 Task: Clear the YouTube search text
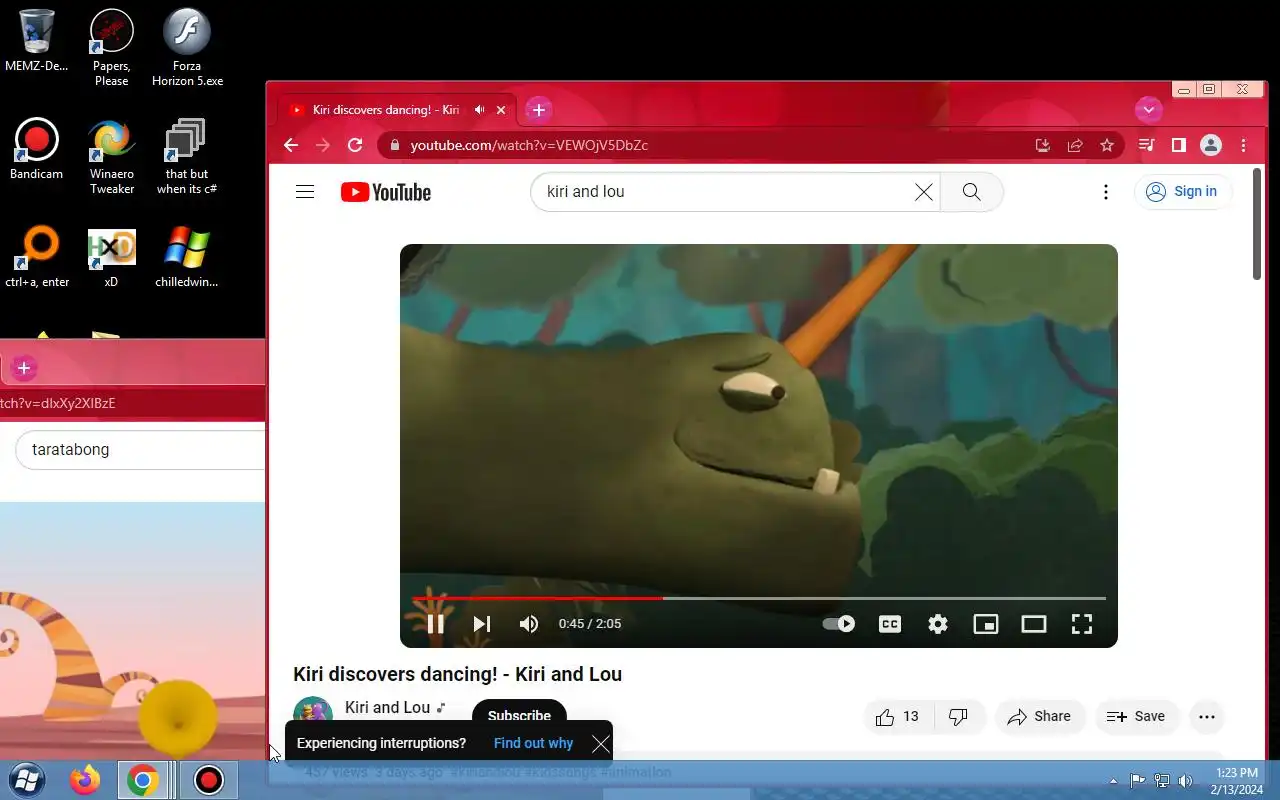(x=924, y=192)
